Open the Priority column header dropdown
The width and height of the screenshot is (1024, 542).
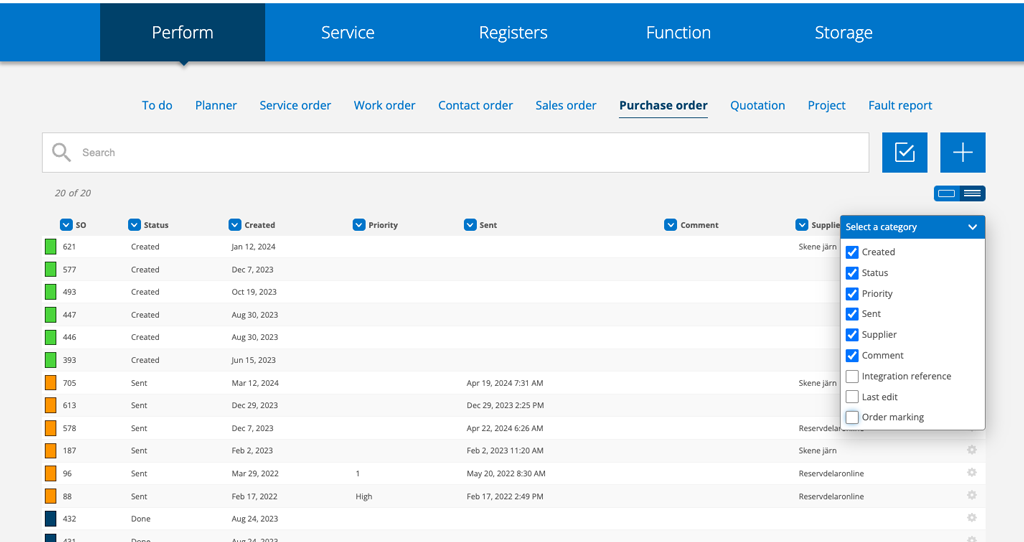[359, 225]
